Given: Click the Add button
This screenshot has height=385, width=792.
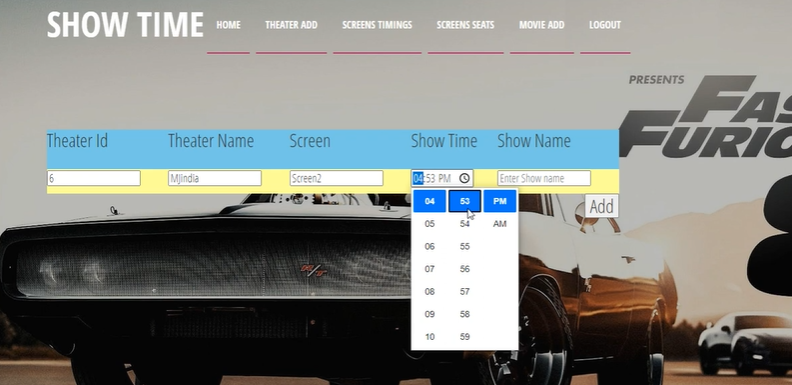Looking at the screenshot, I should (602, 206).
